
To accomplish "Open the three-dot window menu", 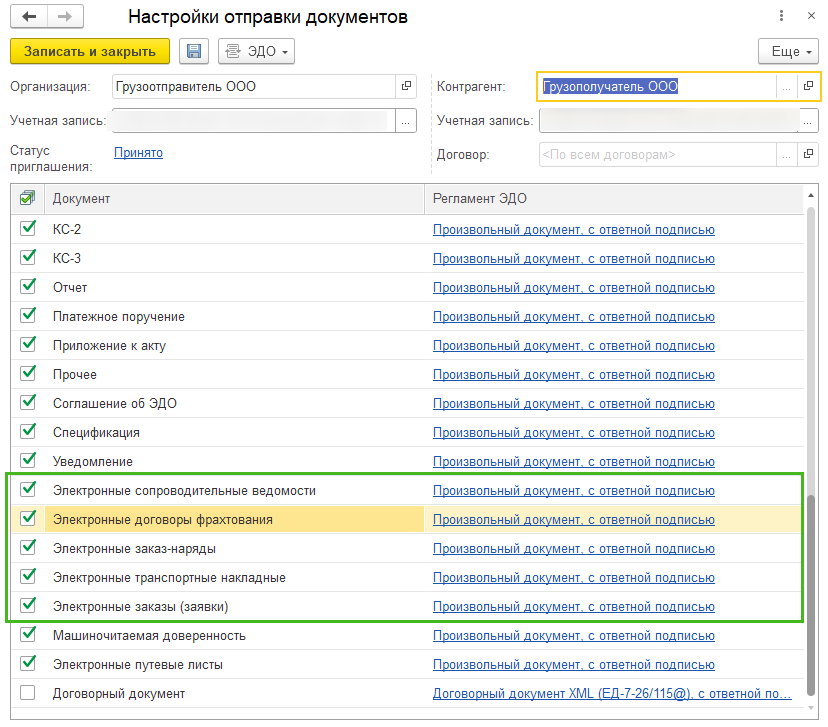I will [x=781, y=16].
